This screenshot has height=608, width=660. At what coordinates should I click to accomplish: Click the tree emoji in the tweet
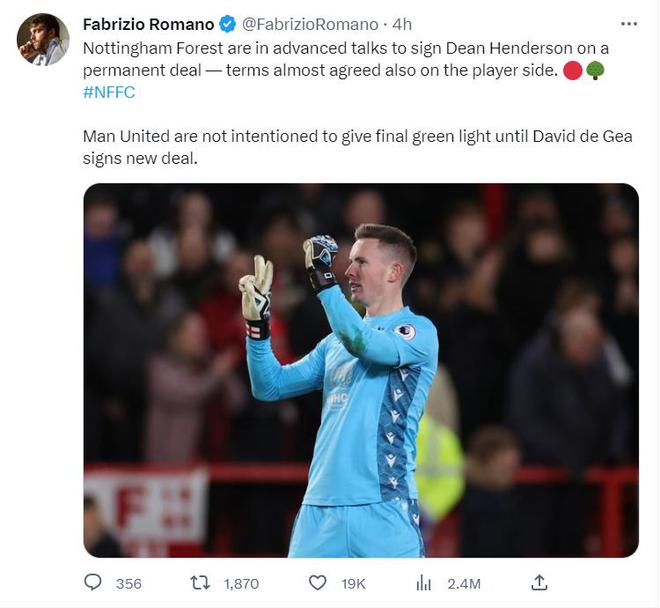pos(595,70)
